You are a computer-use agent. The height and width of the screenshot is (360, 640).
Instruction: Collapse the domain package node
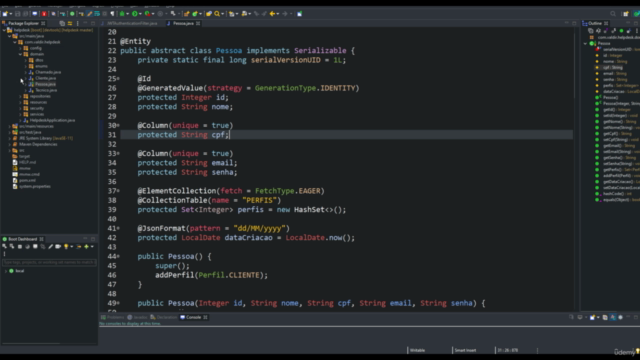(x=20, y=54)
